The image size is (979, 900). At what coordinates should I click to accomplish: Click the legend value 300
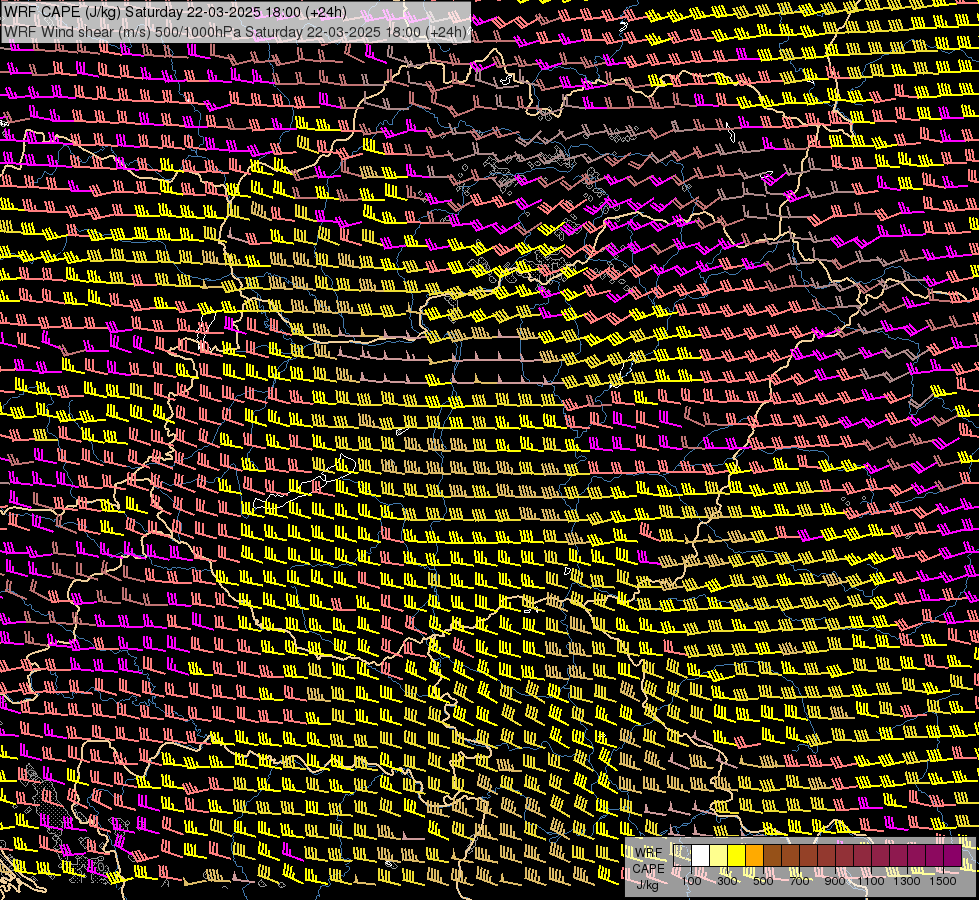tap(727, 881)
